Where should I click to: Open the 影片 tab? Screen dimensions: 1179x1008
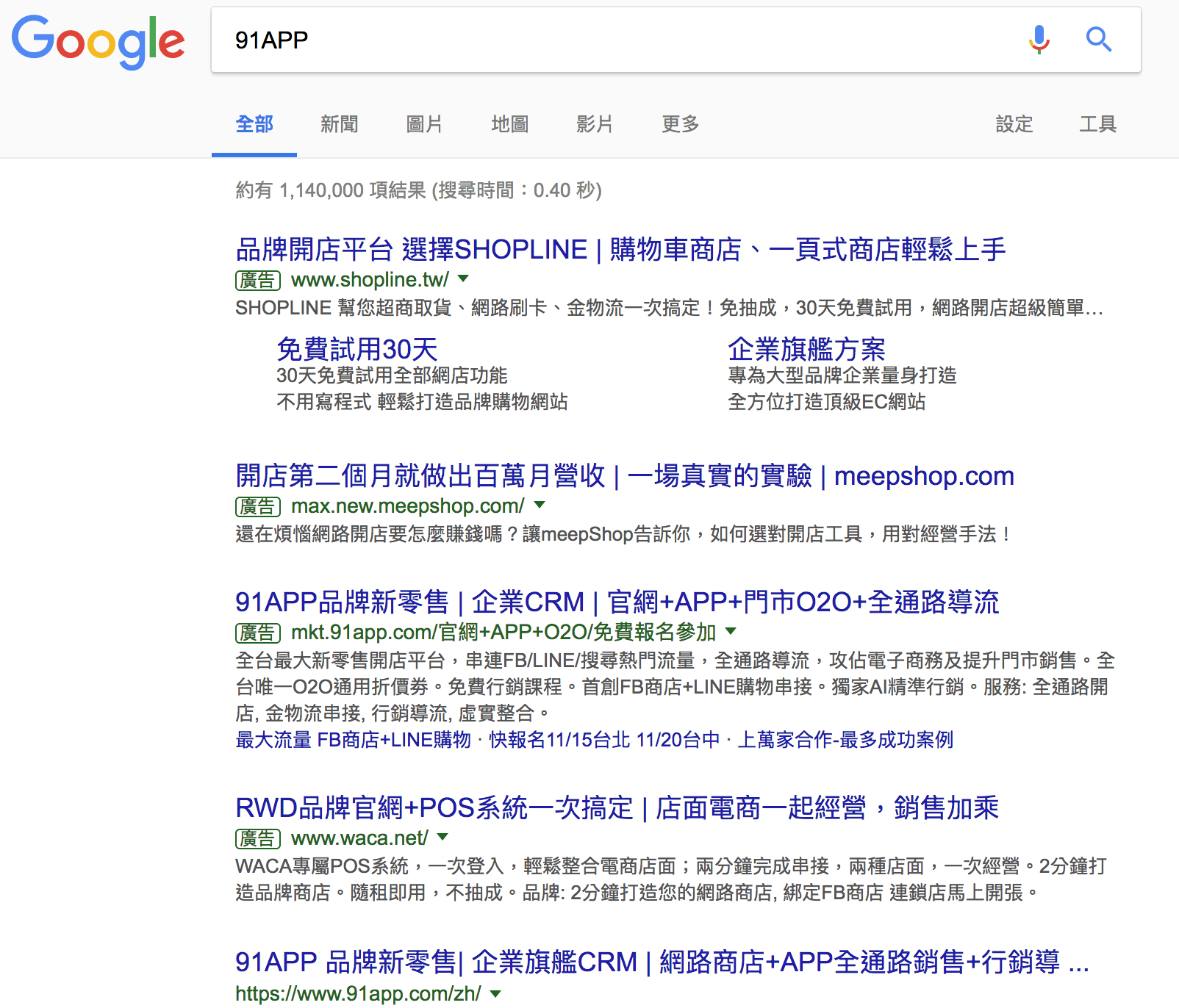click(595, 124)
